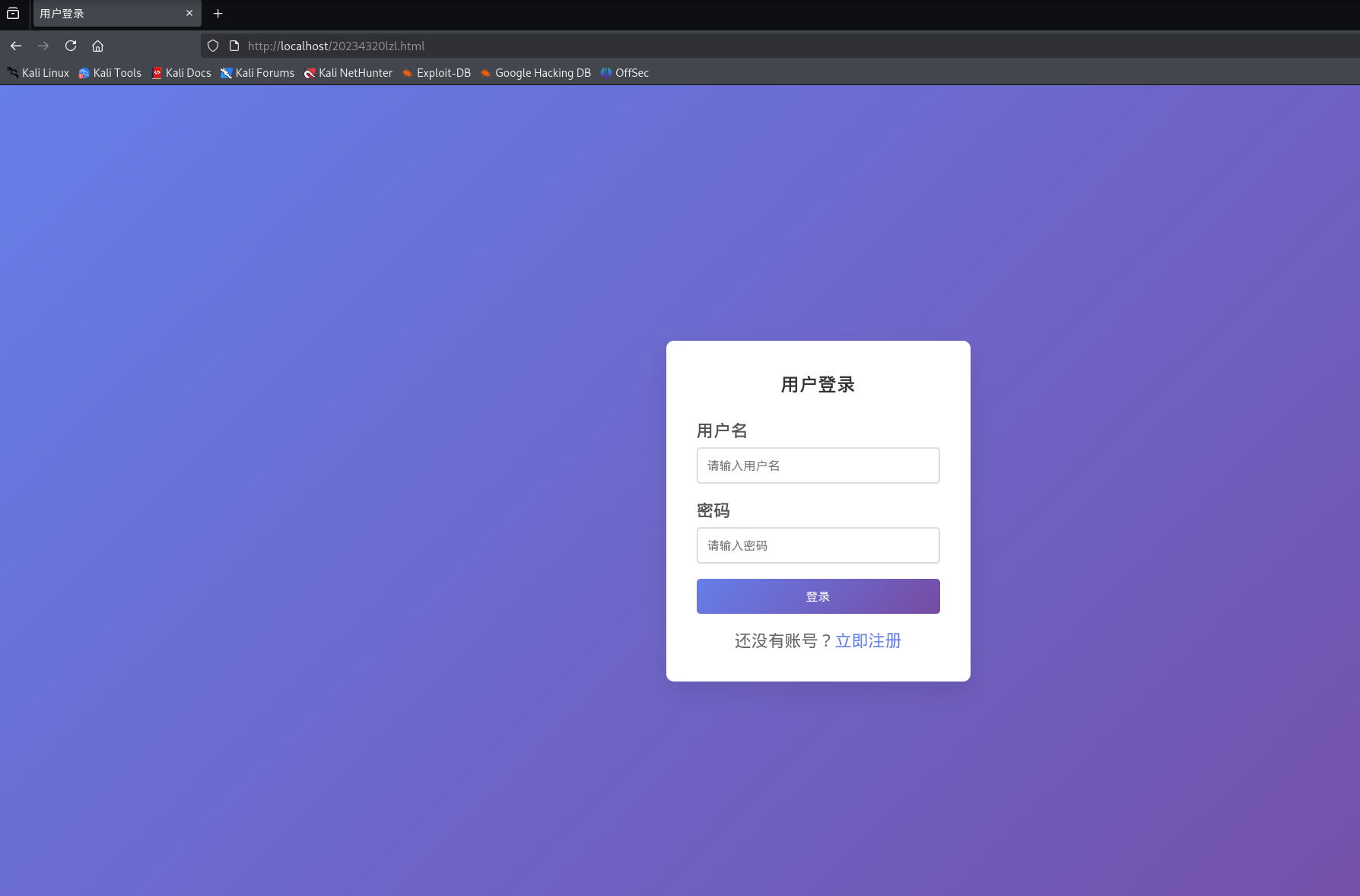The height and width of the screenshot is (896, 1360).
Task: Click the browser forward arrow
Action: tap(43, 46)
